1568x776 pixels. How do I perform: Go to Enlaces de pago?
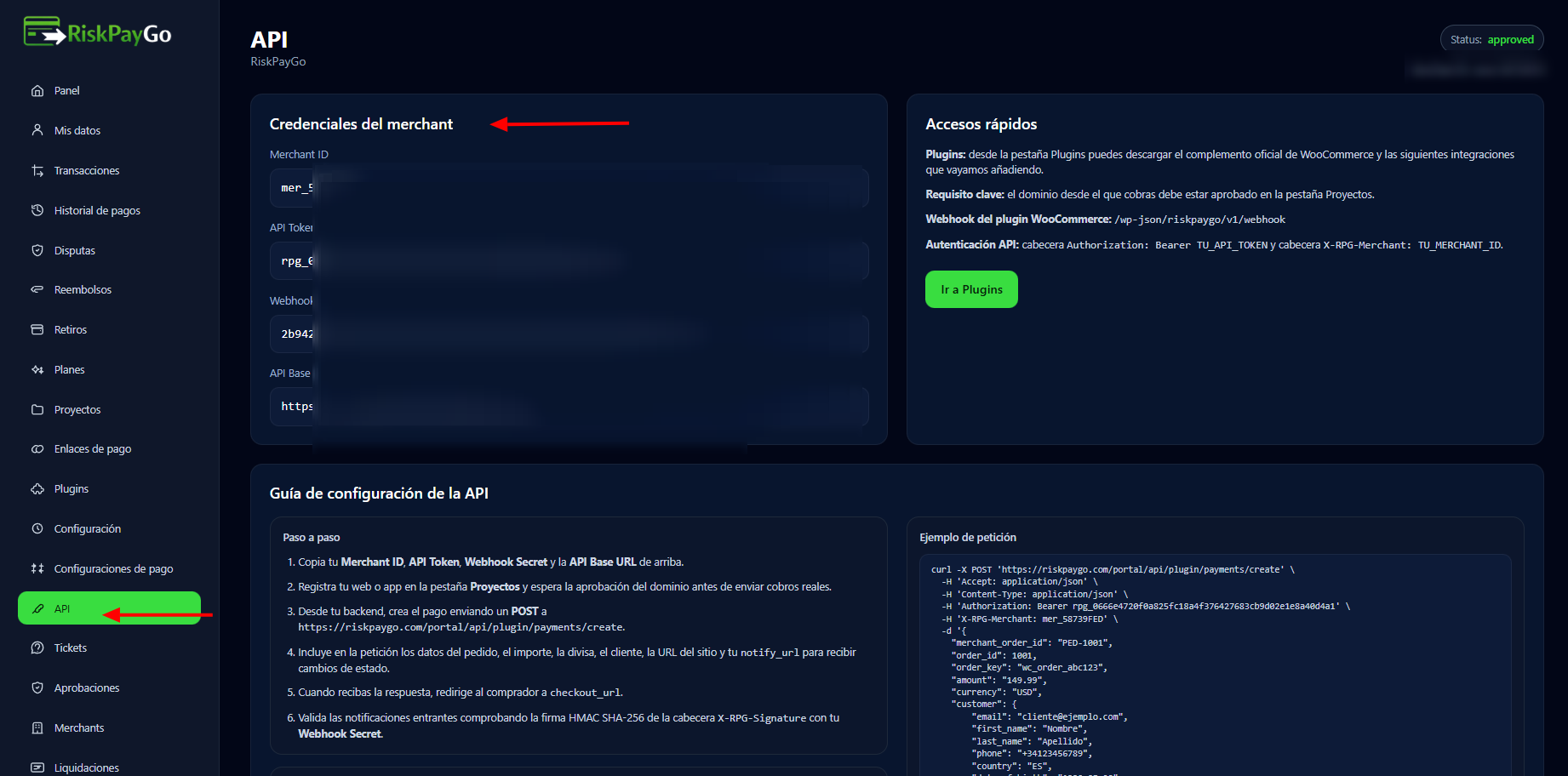click(x=92, y=449)
